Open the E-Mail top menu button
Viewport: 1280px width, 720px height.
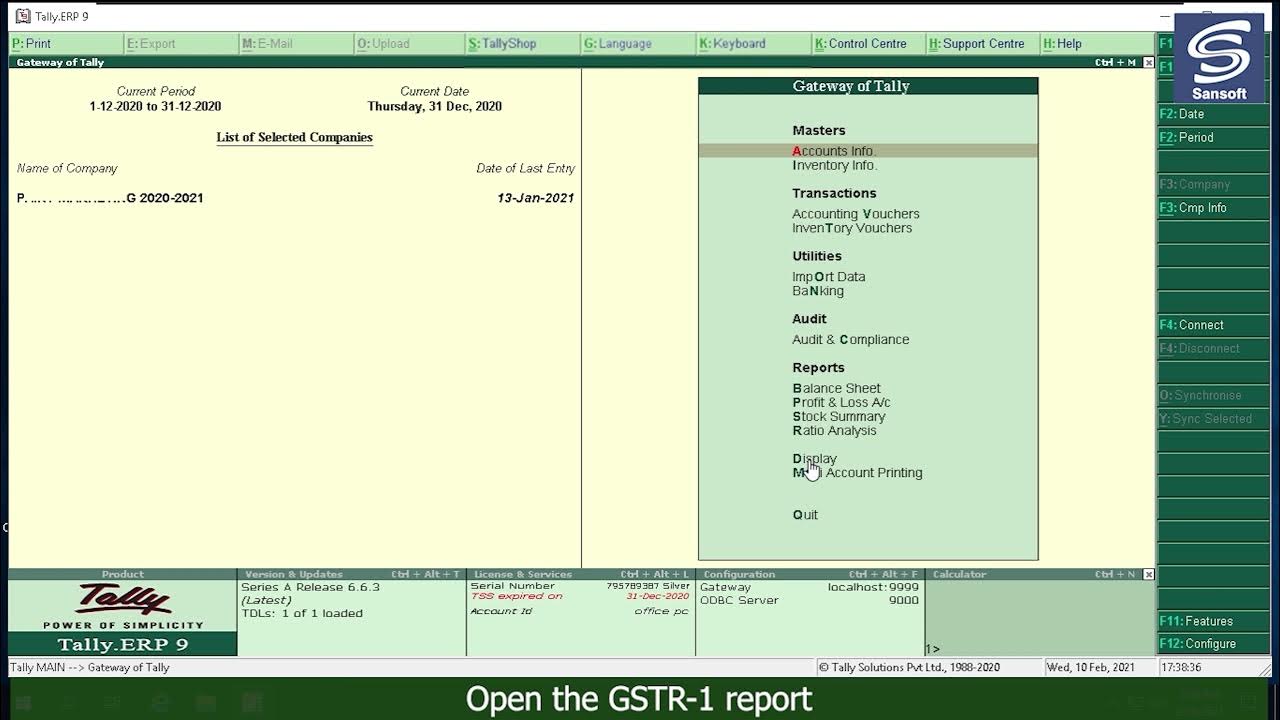point(296,44)
